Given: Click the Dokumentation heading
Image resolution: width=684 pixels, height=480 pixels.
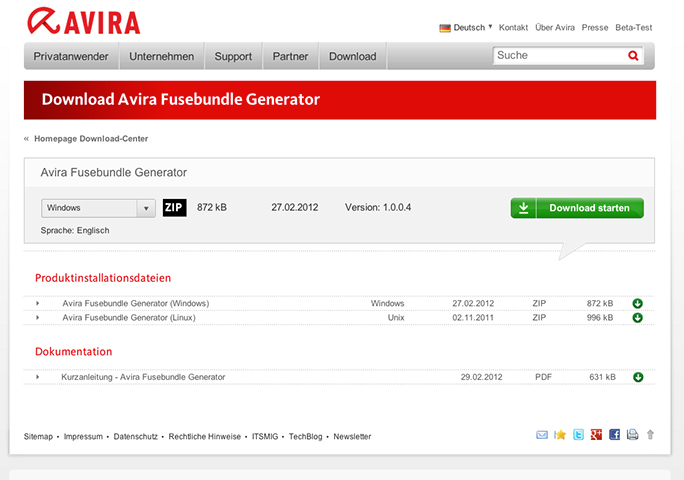Looking at the screenshot, I should [73, 352].
